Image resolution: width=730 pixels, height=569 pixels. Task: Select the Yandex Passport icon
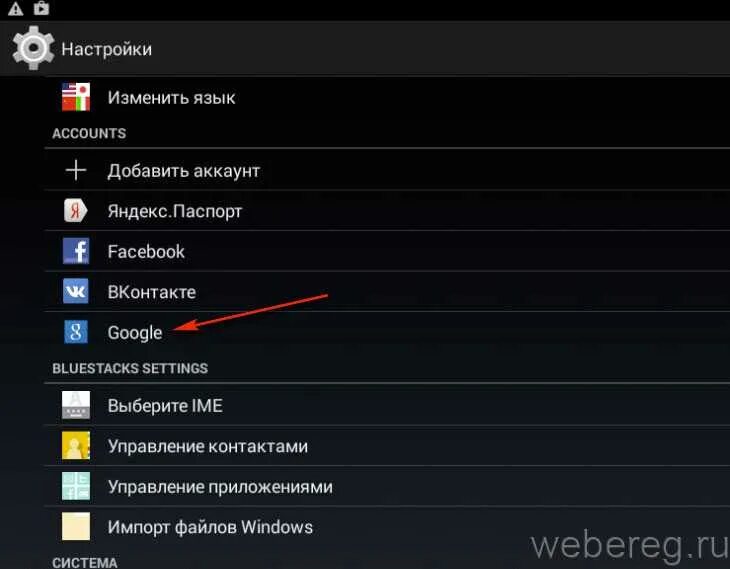(x=75, y=210)
